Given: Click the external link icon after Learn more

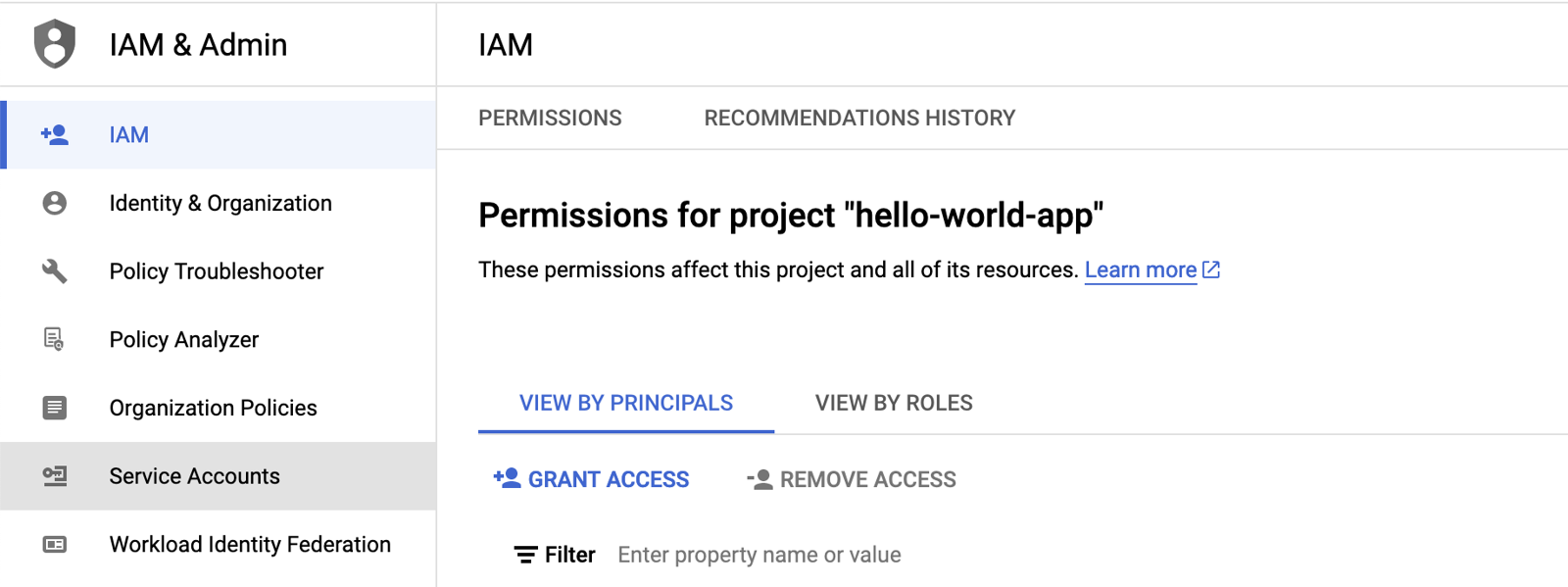Looking at the screenshot, I should point(1211,269).
